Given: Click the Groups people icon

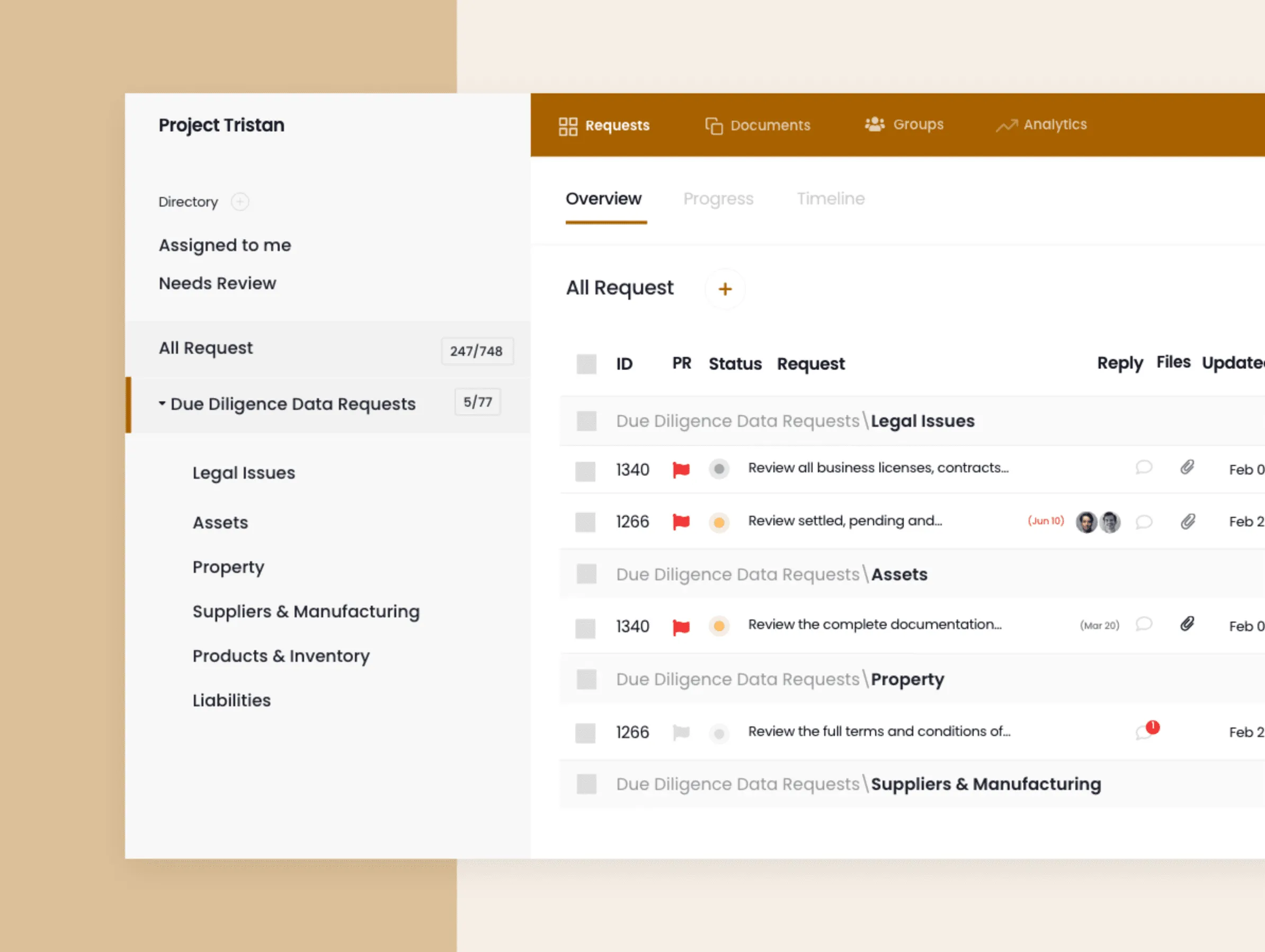Looking at the screenshot, I should click(875, 124).
